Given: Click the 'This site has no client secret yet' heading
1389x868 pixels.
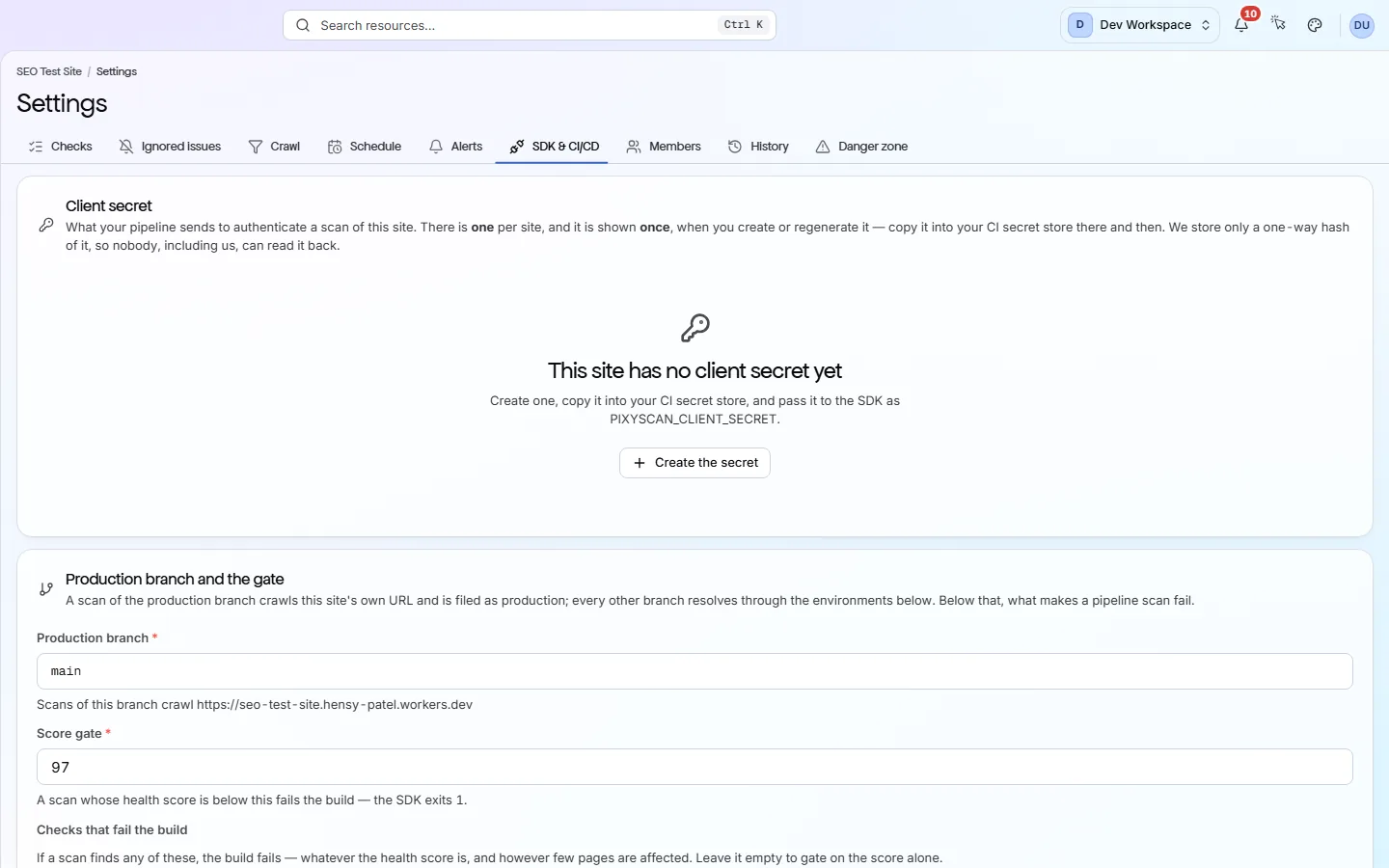Looking at the screenshot, I should click(x=694, y=371).
